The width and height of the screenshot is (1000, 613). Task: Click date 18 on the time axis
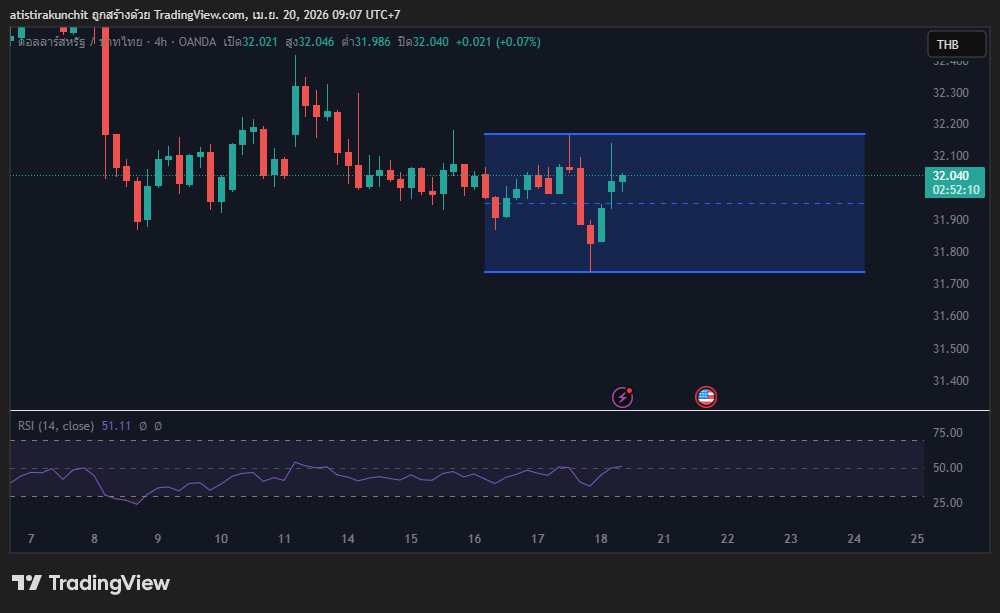(x=600, y=539)
